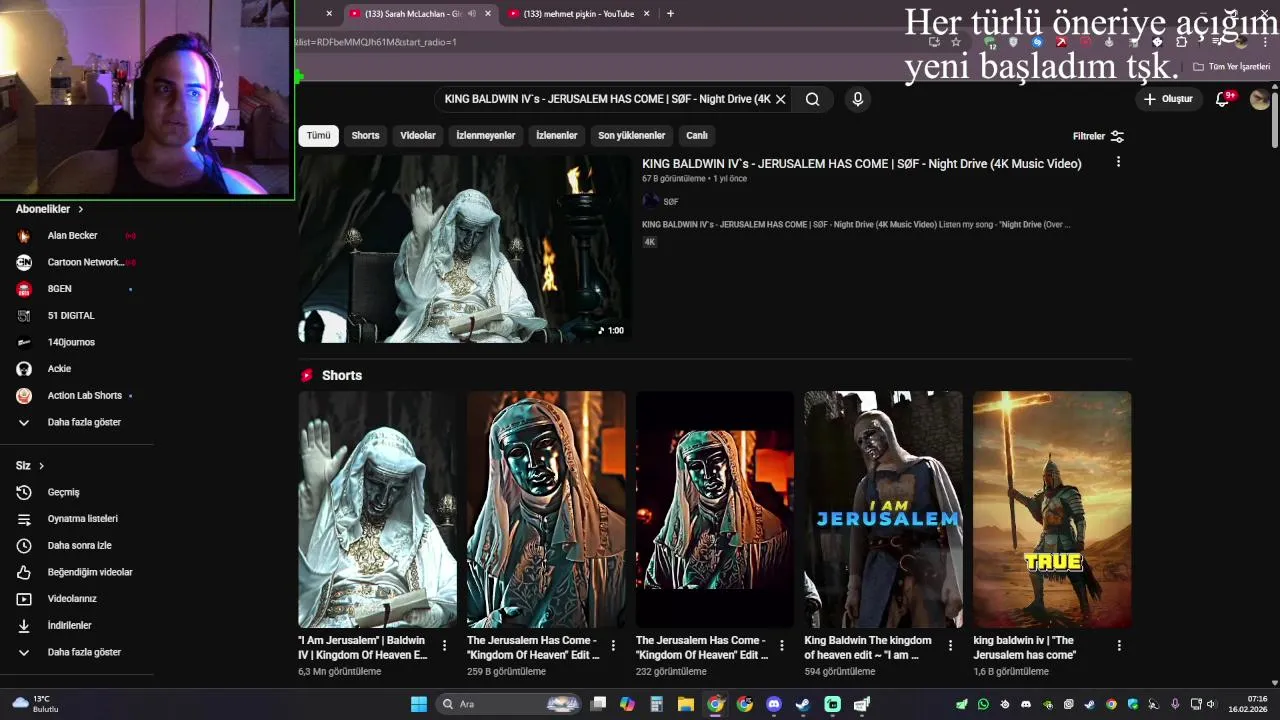
Task: Open "I Am Jerusalem" Baldwin IV short thumbnail
Action: click(377, 509)
